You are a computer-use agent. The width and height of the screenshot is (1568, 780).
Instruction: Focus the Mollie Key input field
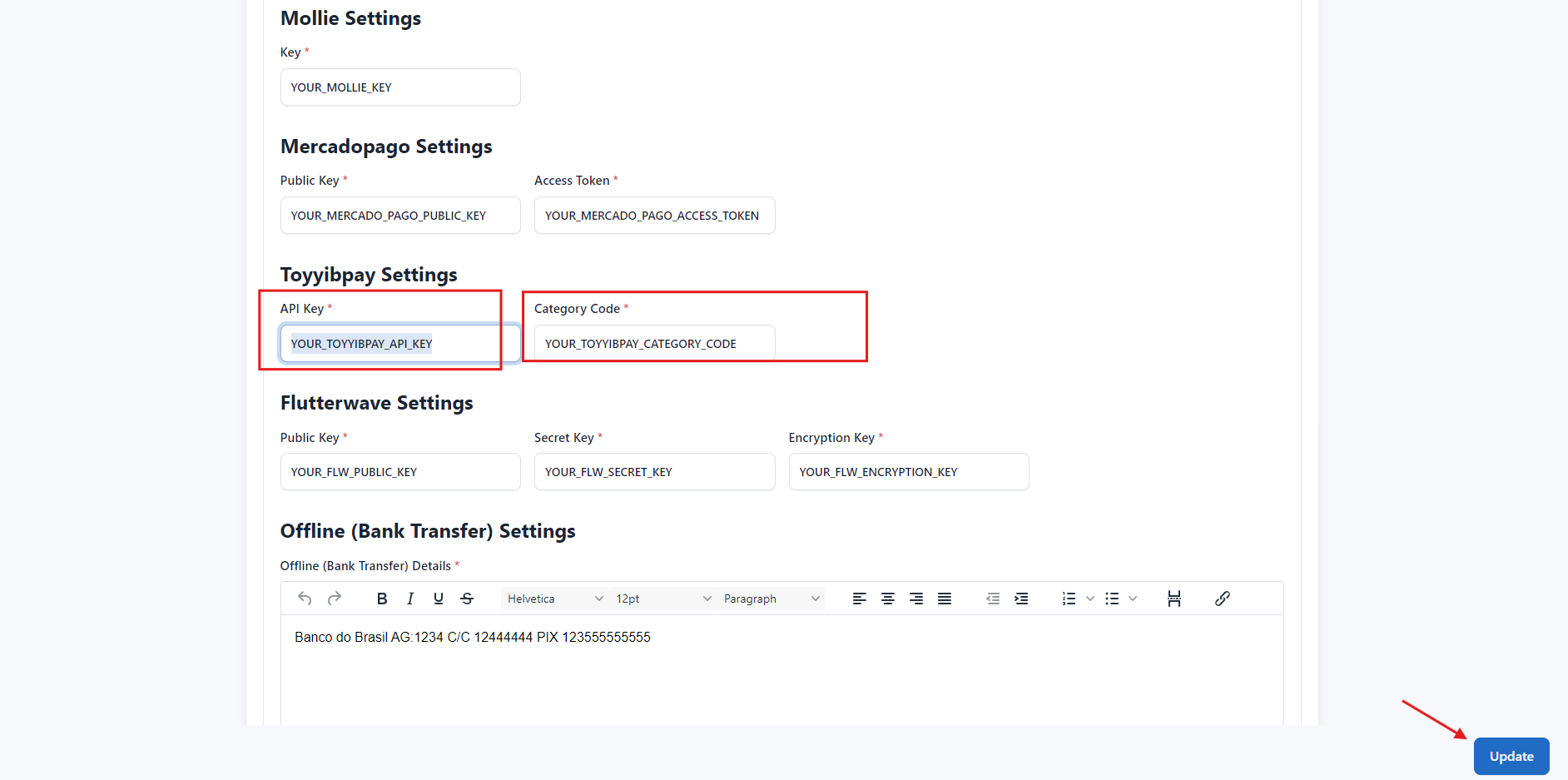pyautogui.click(x=400, y=87)
